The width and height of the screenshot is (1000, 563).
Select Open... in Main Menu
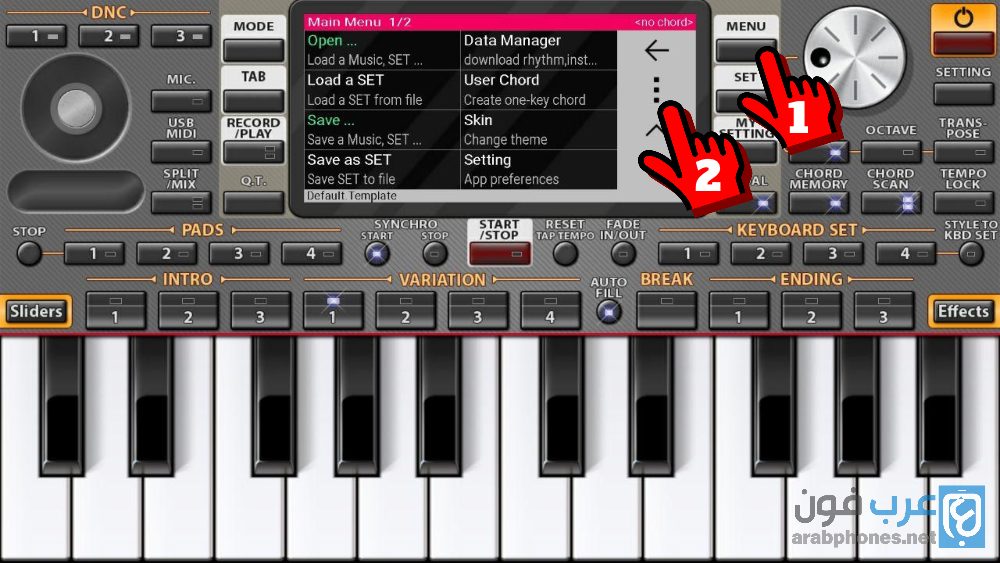tap(381, 50)
